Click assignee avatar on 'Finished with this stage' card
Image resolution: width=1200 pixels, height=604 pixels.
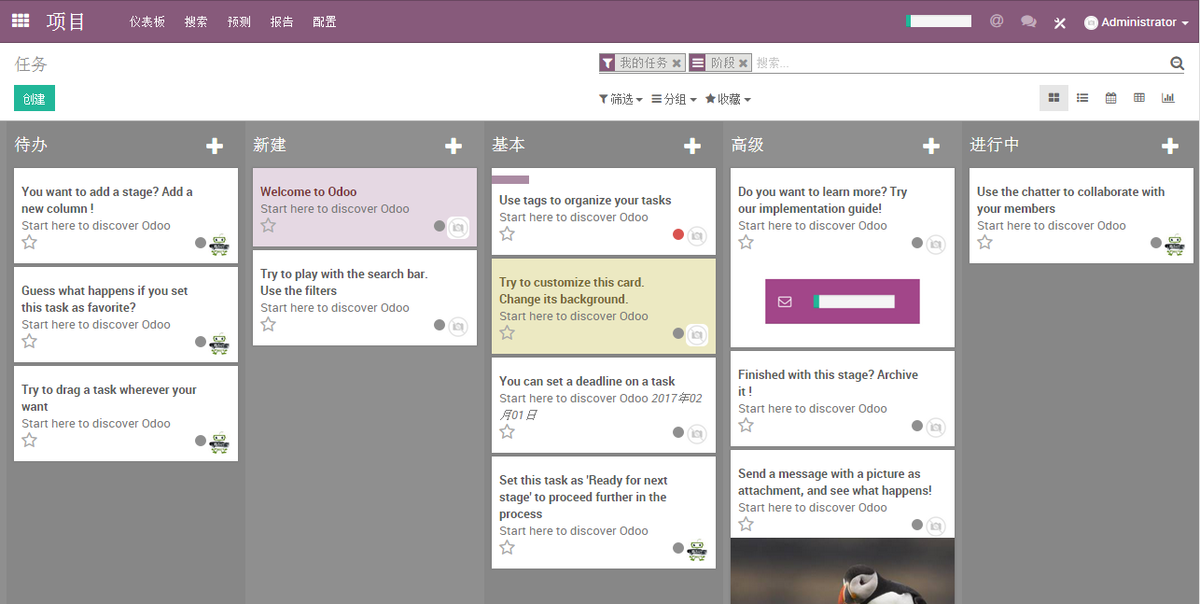[x=936, y=427]
